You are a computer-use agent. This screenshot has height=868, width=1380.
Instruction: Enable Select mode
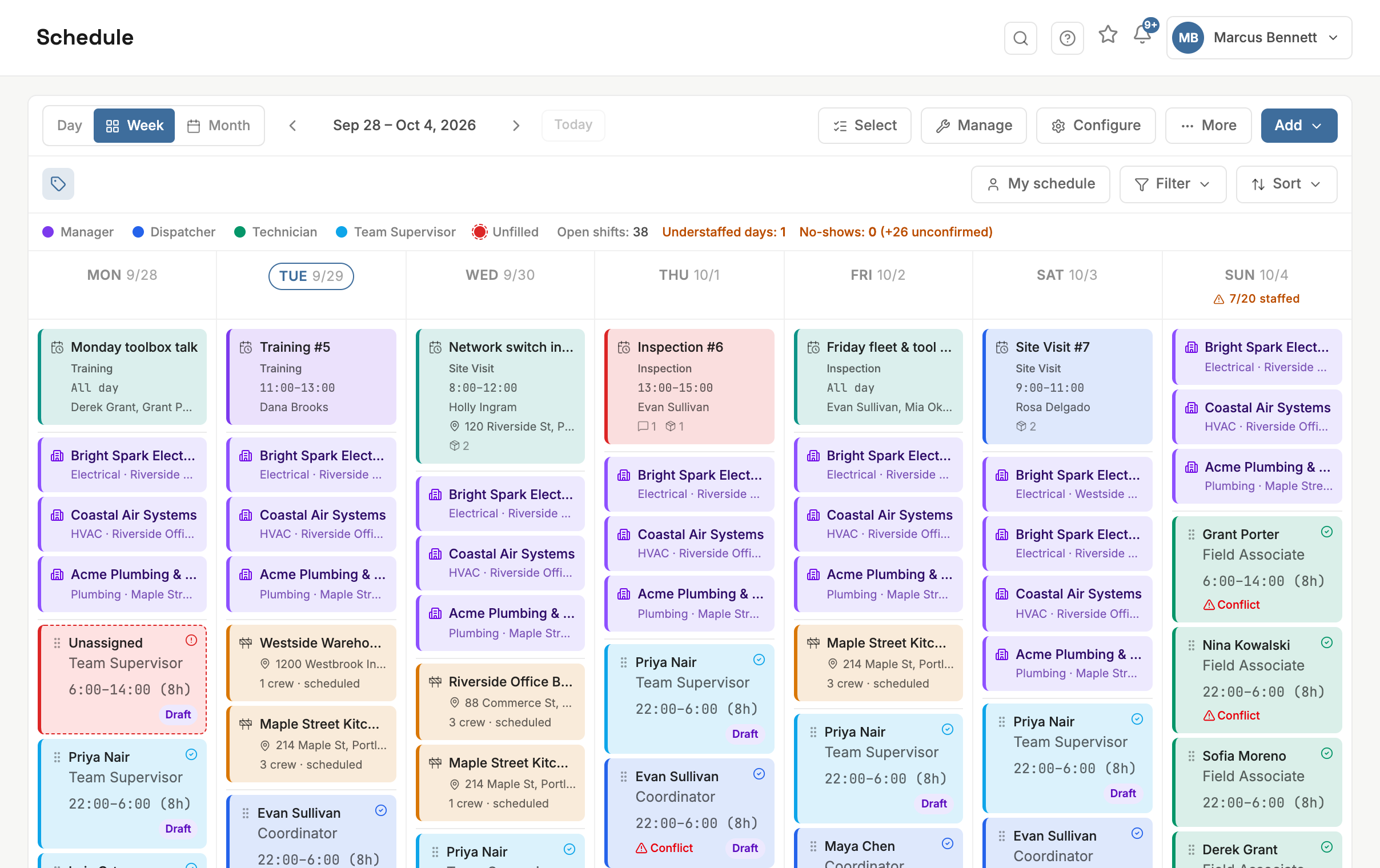coord(864,126)
